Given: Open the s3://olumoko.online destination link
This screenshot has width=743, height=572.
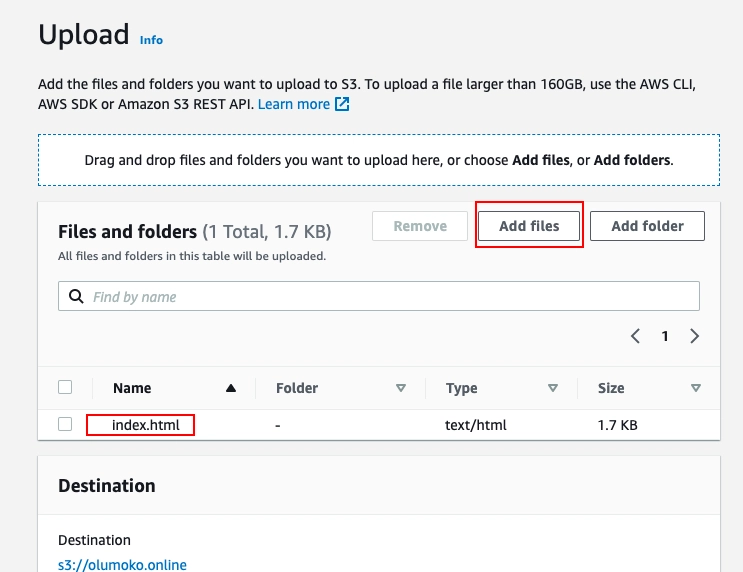Looking at the screenshot, I should click(x=122, y=564).
